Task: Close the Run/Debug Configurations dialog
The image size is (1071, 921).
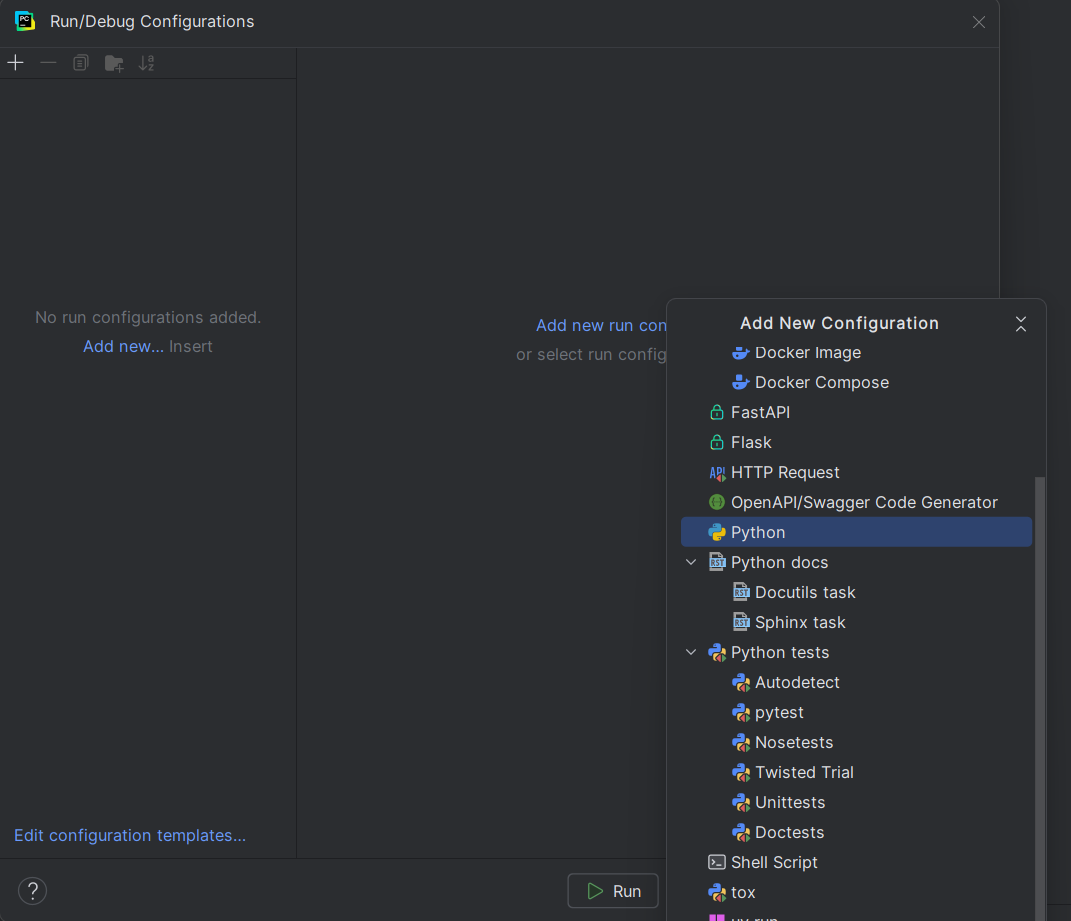Action: click(x=979, y=22)
